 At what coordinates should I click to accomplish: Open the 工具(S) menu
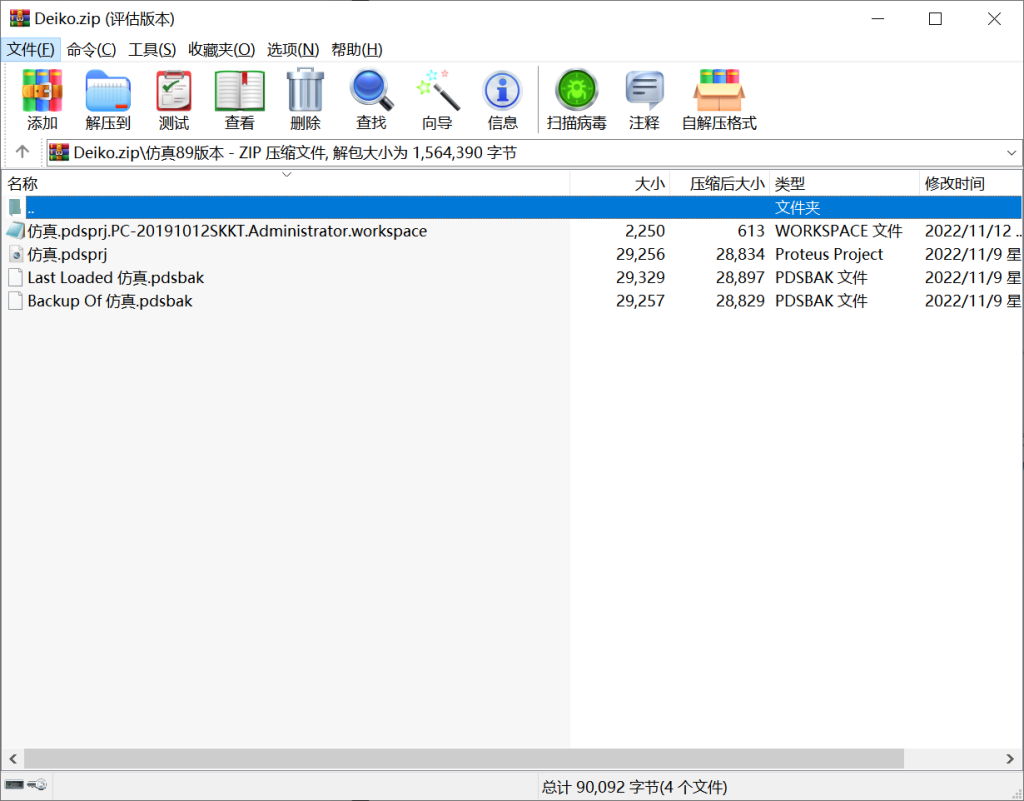152,49
